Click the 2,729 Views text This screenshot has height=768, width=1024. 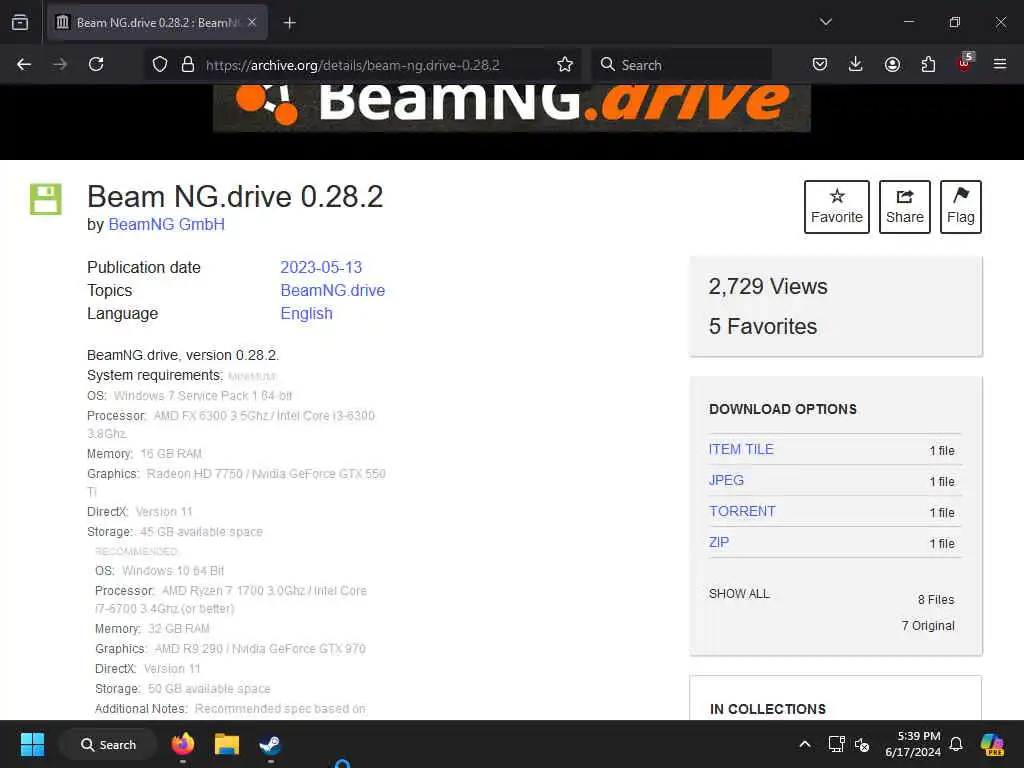[x=768, y=286]
